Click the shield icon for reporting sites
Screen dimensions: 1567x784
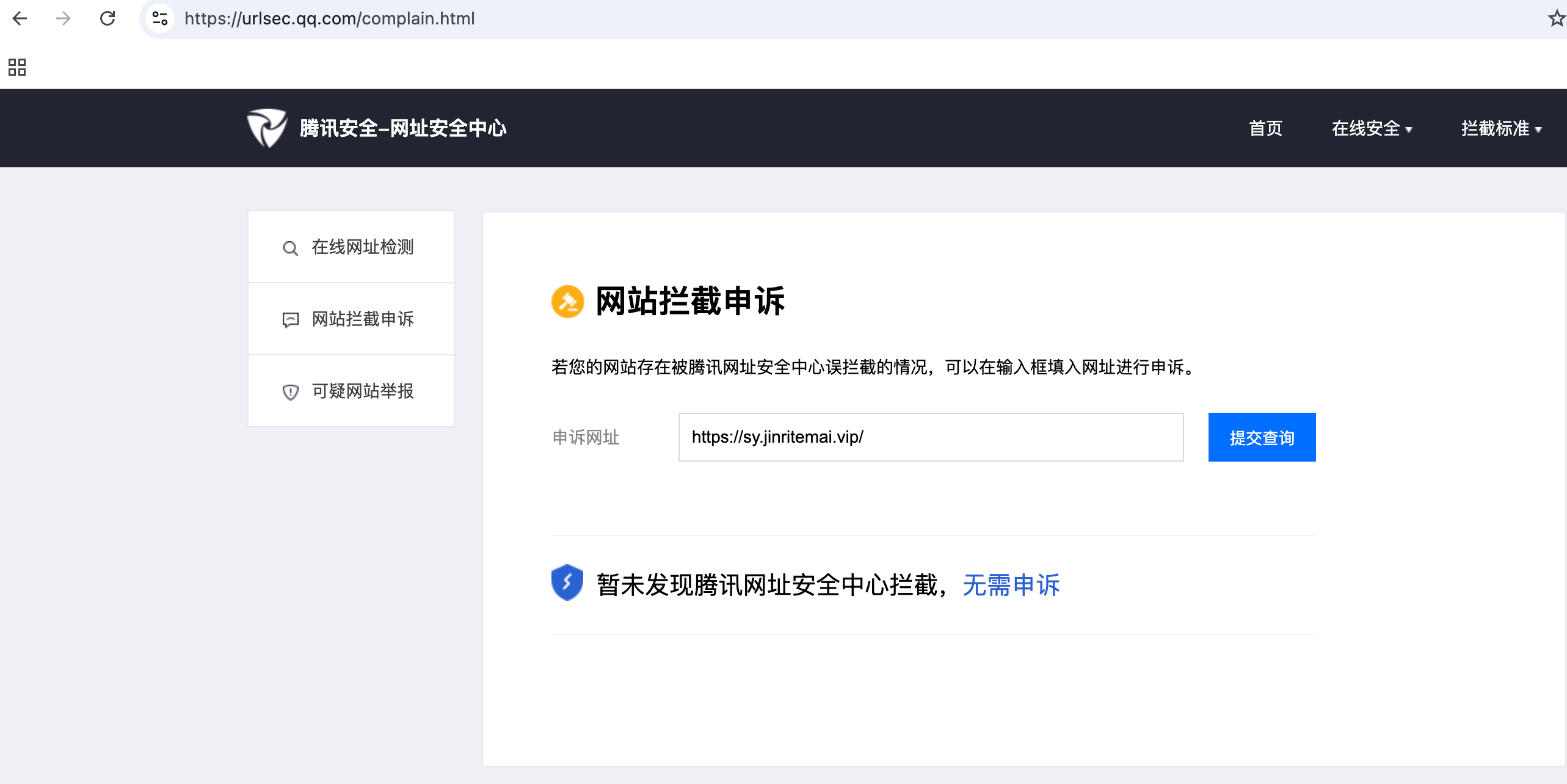tap(290, 392)
